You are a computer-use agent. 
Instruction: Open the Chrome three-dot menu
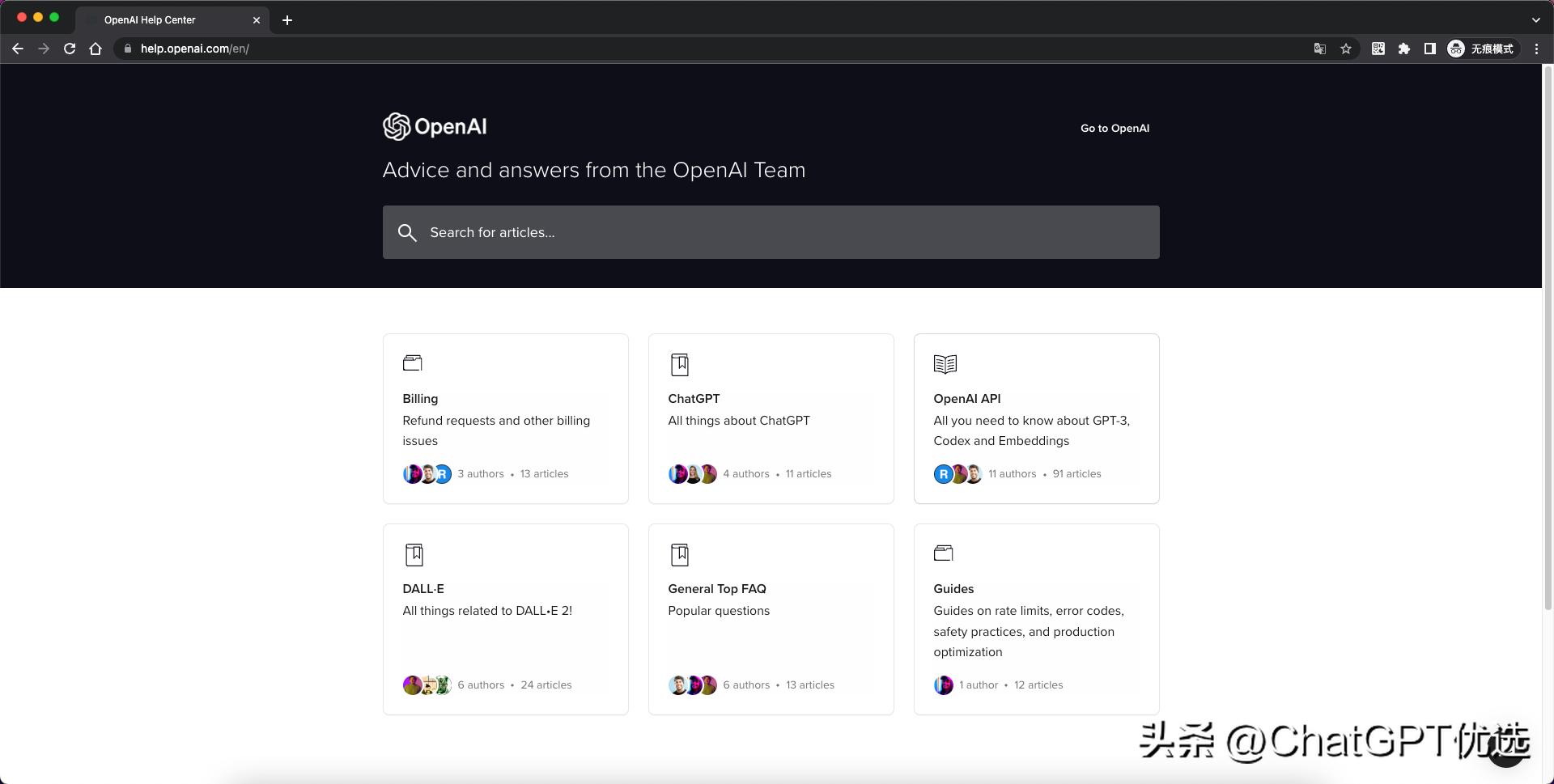(1536, 49)
